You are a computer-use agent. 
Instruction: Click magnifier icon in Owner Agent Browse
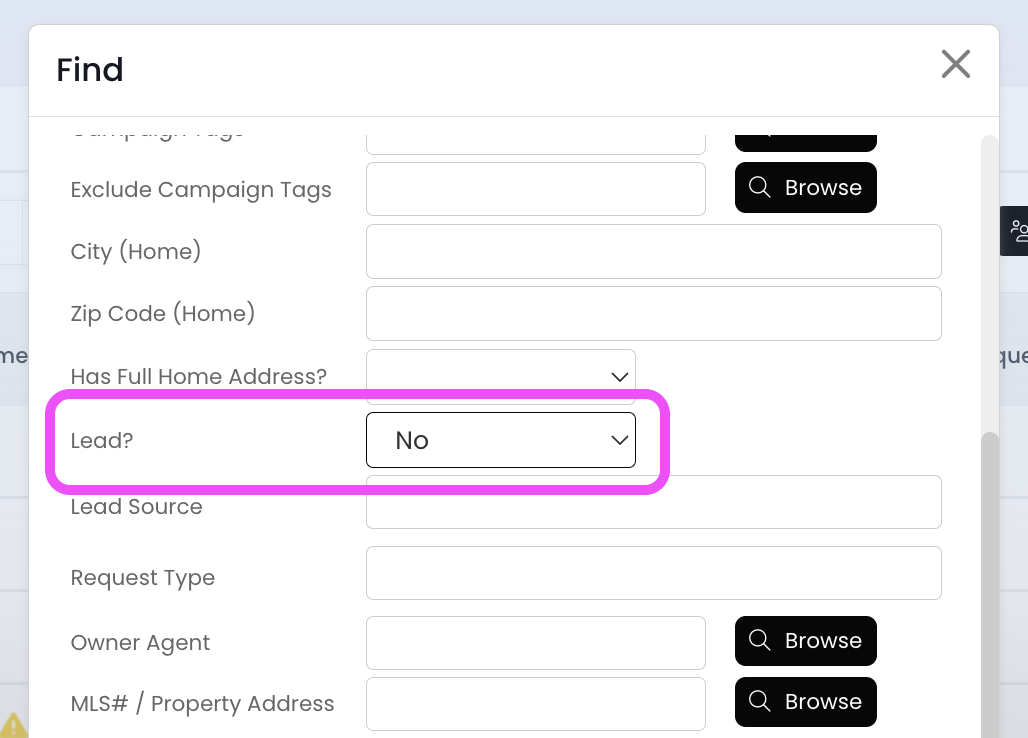pyautogui.click(x=760, y=641)
